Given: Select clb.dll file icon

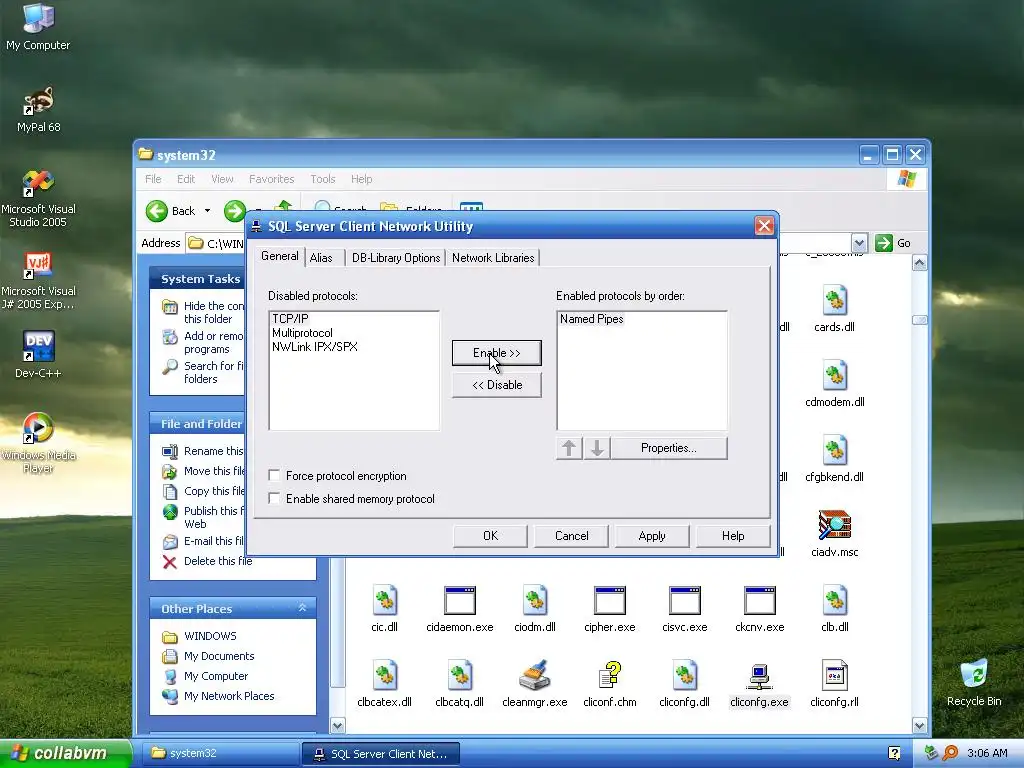Looking at the screenshot, I should (835, 609).
